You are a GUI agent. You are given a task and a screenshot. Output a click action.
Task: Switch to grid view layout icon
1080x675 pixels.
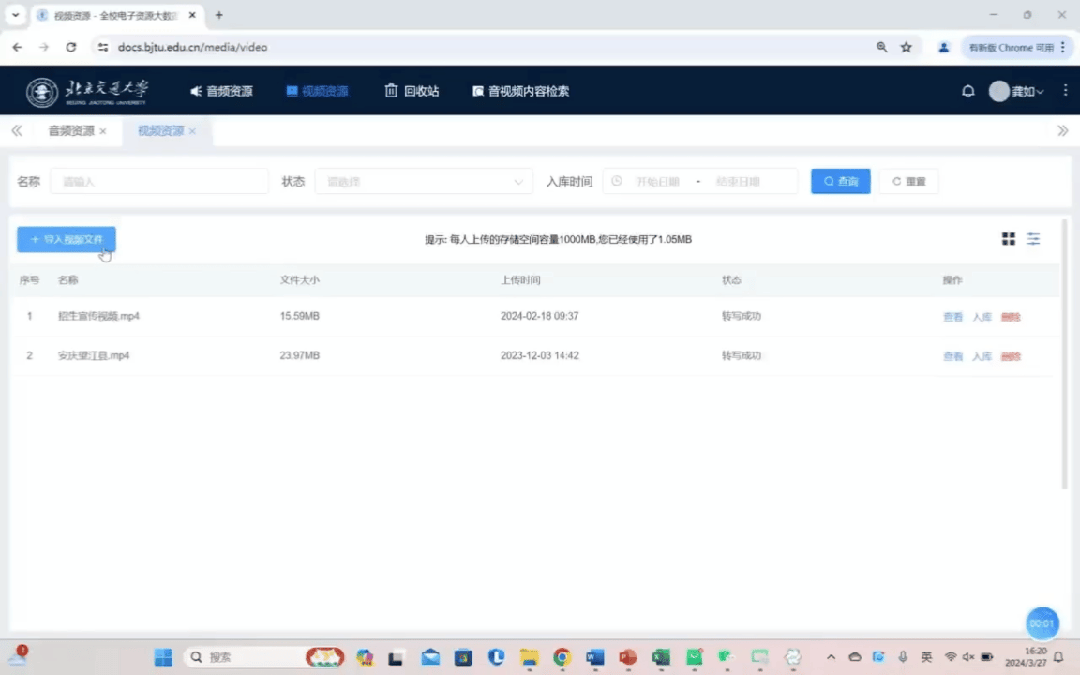tap(1008, 239)
